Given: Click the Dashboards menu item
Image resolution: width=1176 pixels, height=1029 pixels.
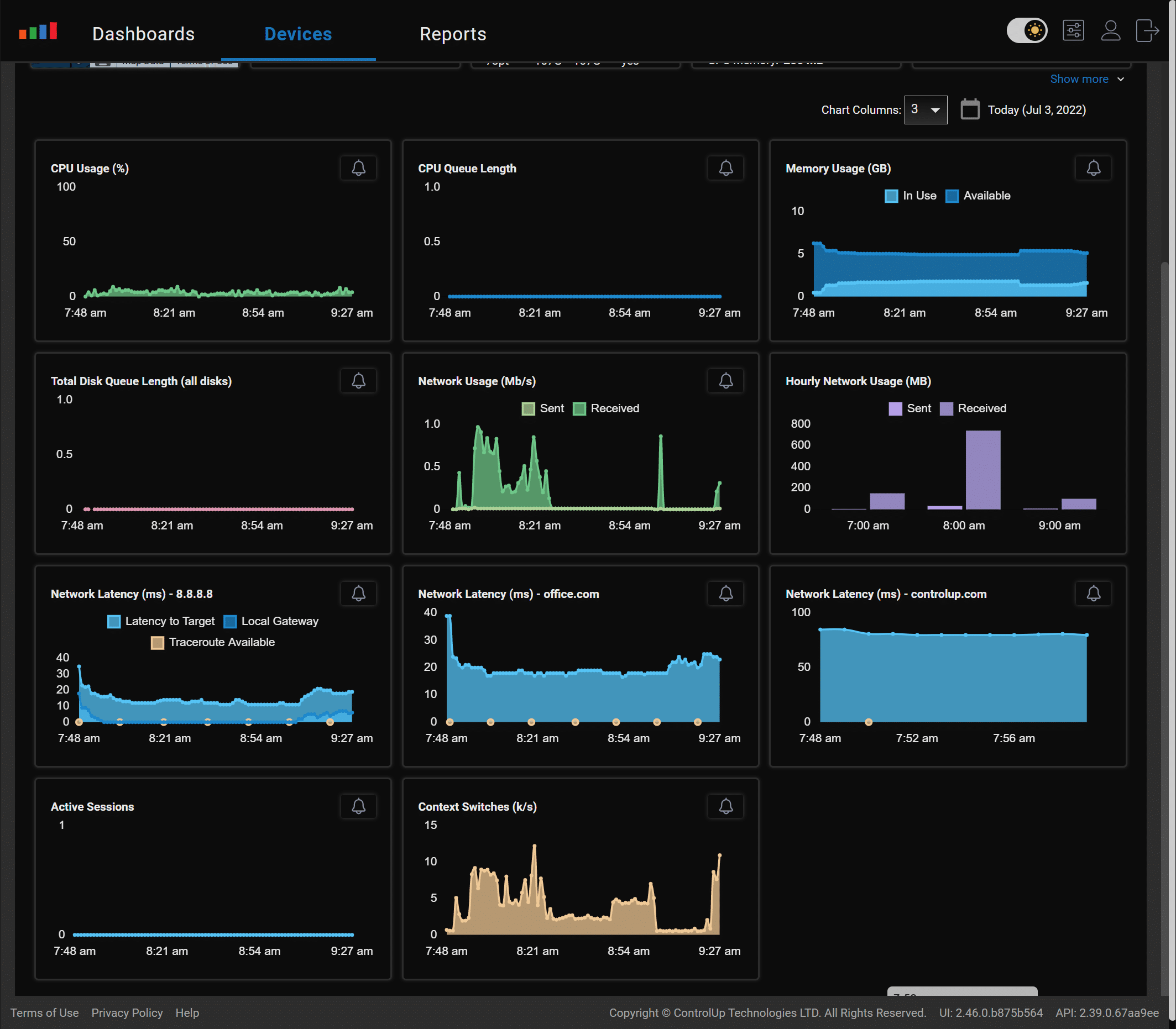Looking at the screenshot, I should (144, 34).
